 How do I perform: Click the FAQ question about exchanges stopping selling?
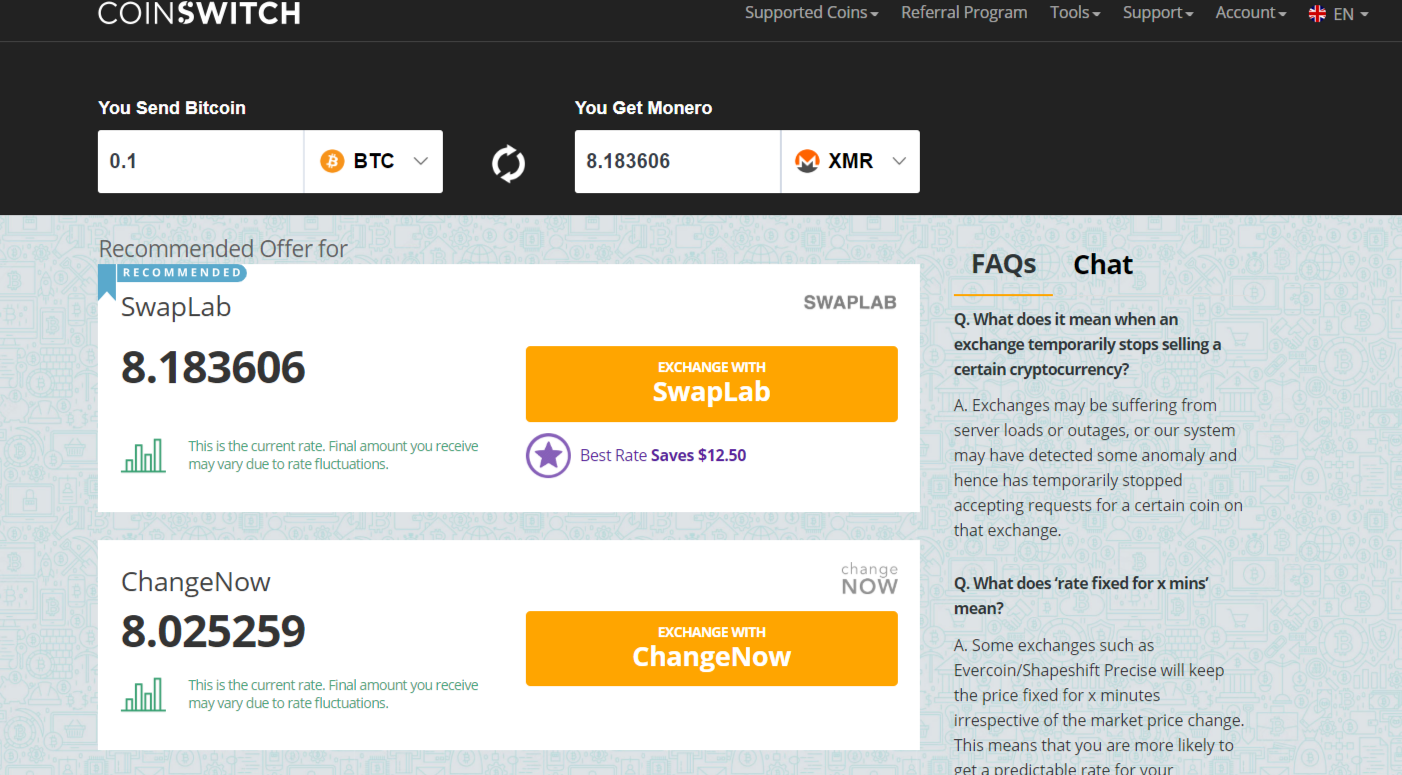[x=1088, y=344]
